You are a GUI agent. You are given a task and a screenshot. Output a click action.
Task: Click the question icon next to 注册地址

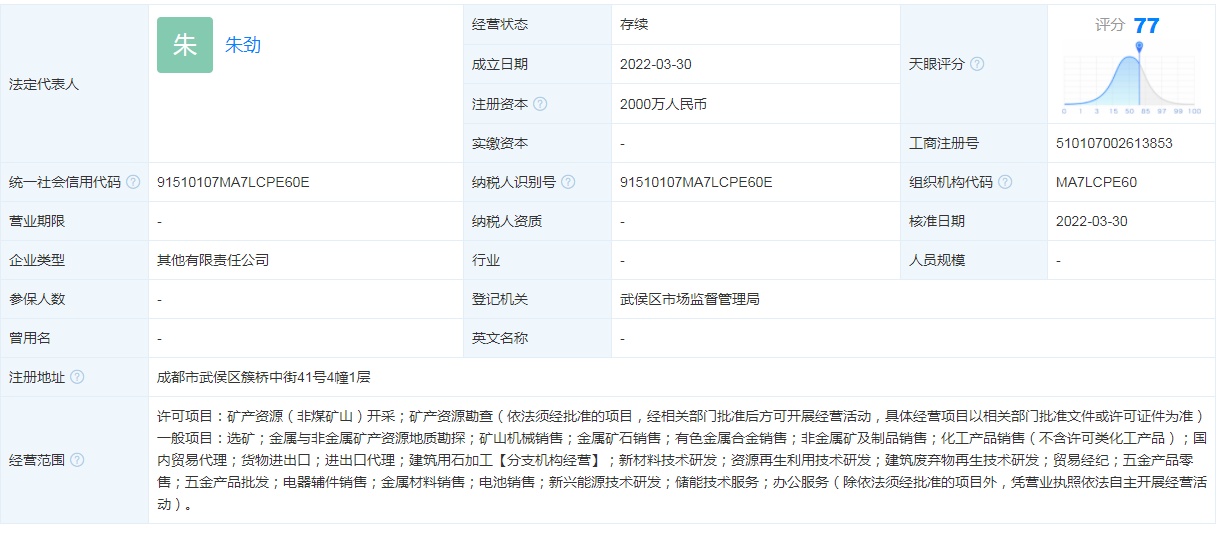77,377
